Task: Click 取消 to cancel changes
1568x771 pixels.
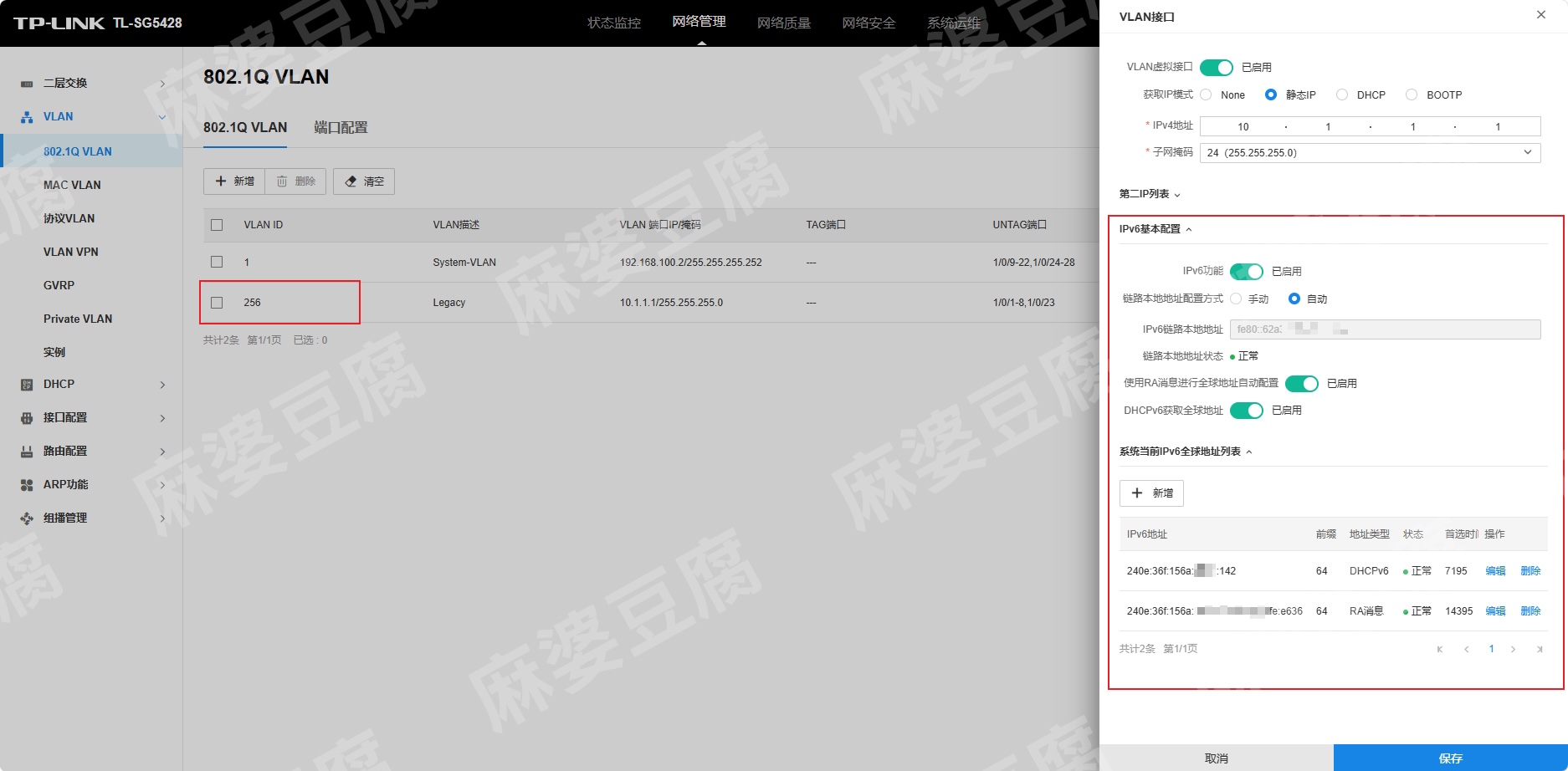Action: [1217, 758]
